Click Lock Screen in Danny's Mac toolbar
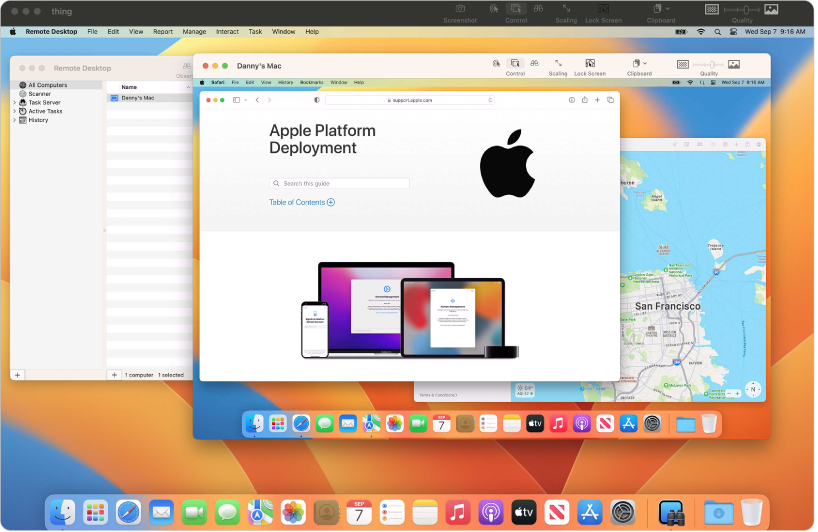The image size is (818, 532). (590, 64)
